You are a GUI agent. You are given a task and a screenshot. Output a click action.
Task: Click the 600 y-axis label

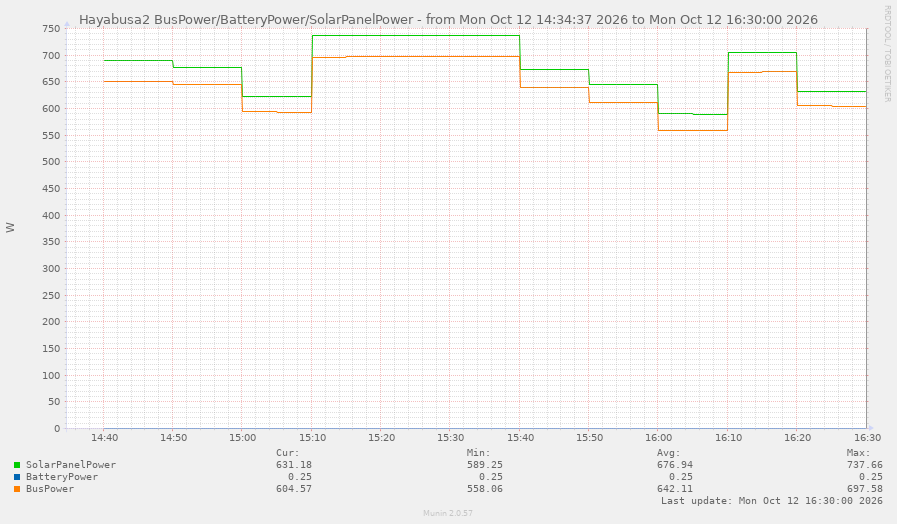51,109
